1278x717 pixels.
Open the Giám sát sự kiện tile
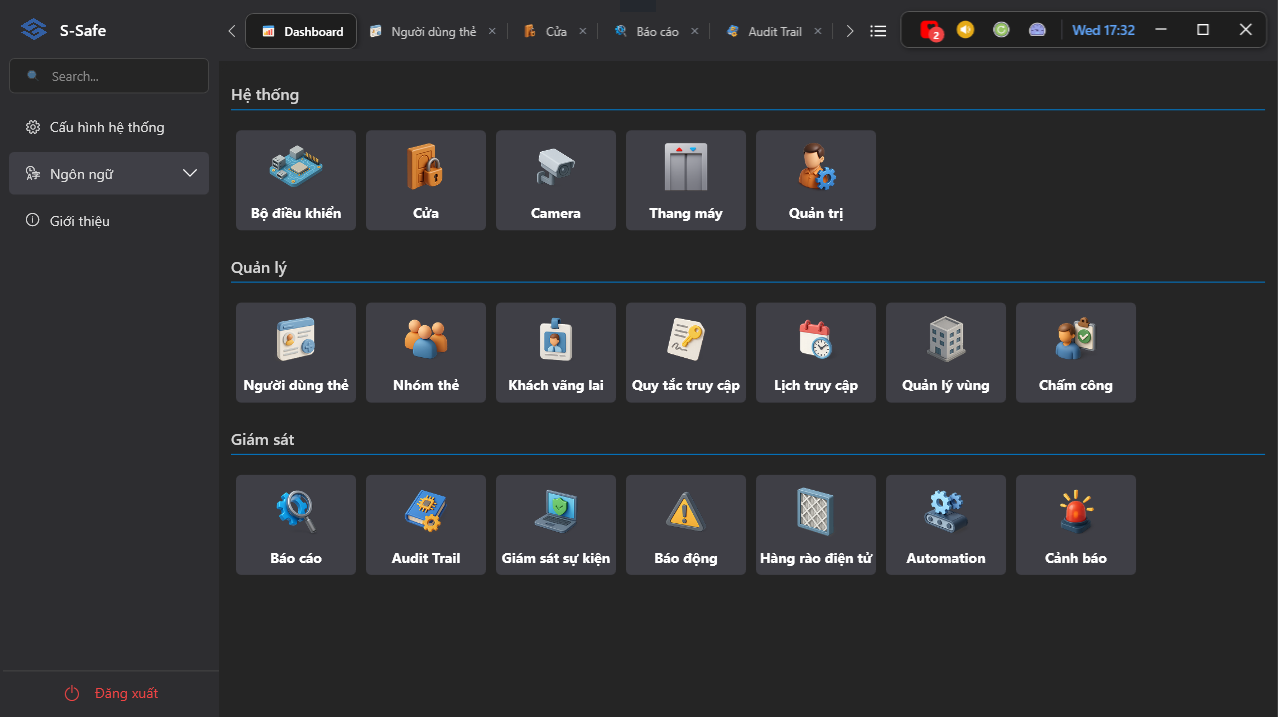point(556,525)
